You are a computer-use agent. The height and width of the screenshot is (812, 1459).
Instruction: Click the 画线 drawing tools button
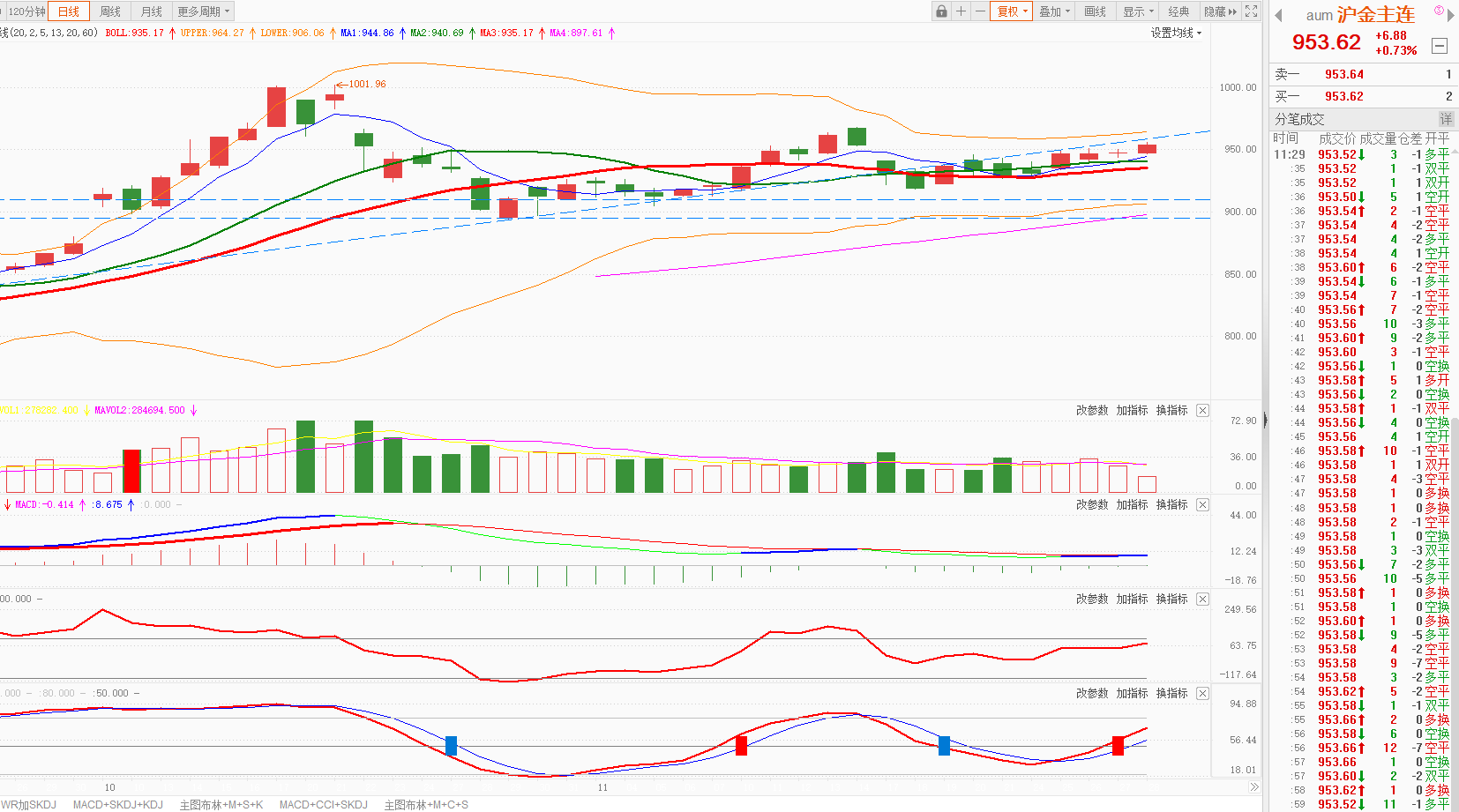[1095, 11]
